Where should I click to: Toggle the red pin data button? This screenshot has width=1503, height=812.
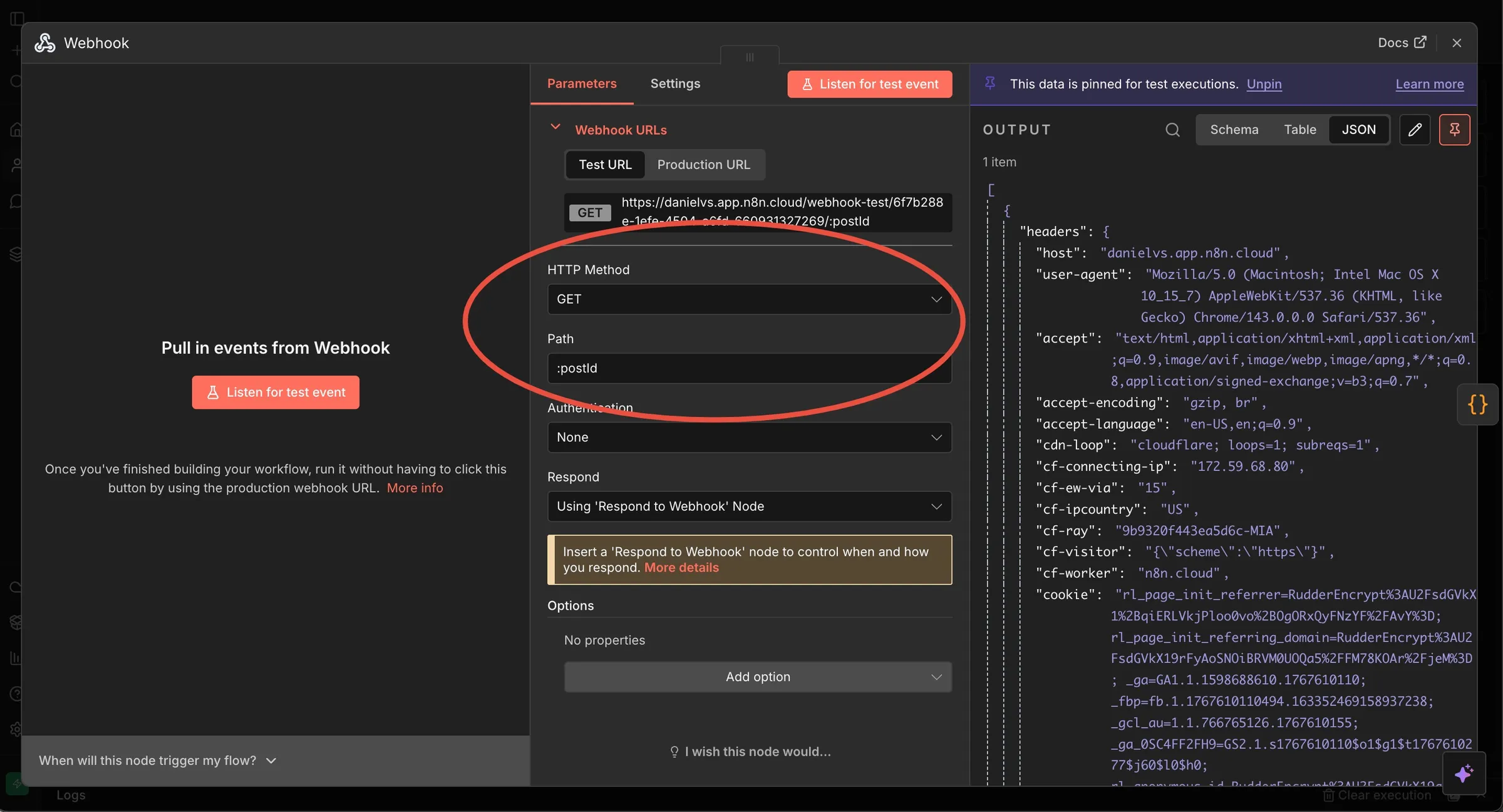tap(1454, 130)
